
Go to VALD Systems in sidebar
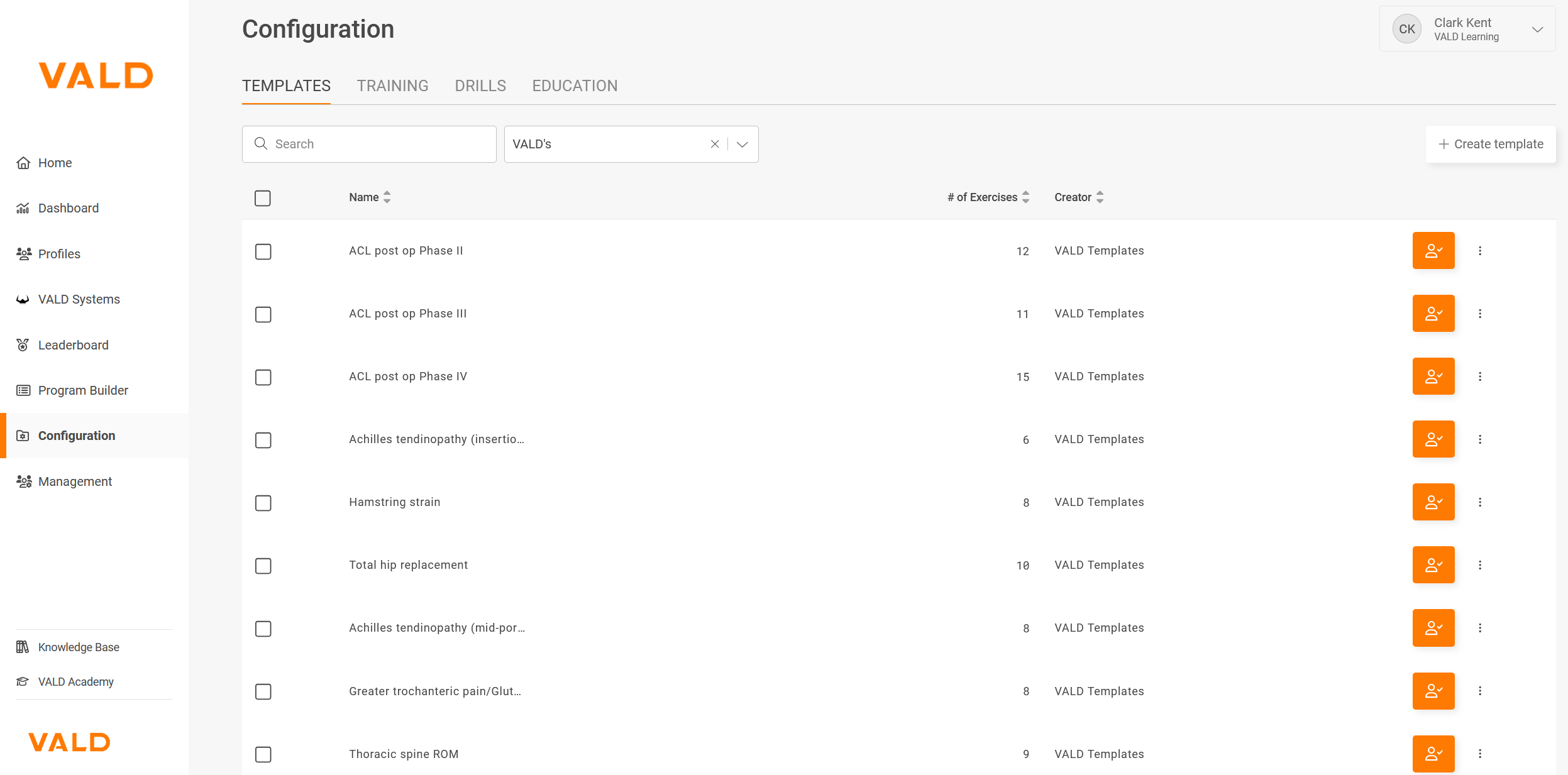tap(79, 299)
